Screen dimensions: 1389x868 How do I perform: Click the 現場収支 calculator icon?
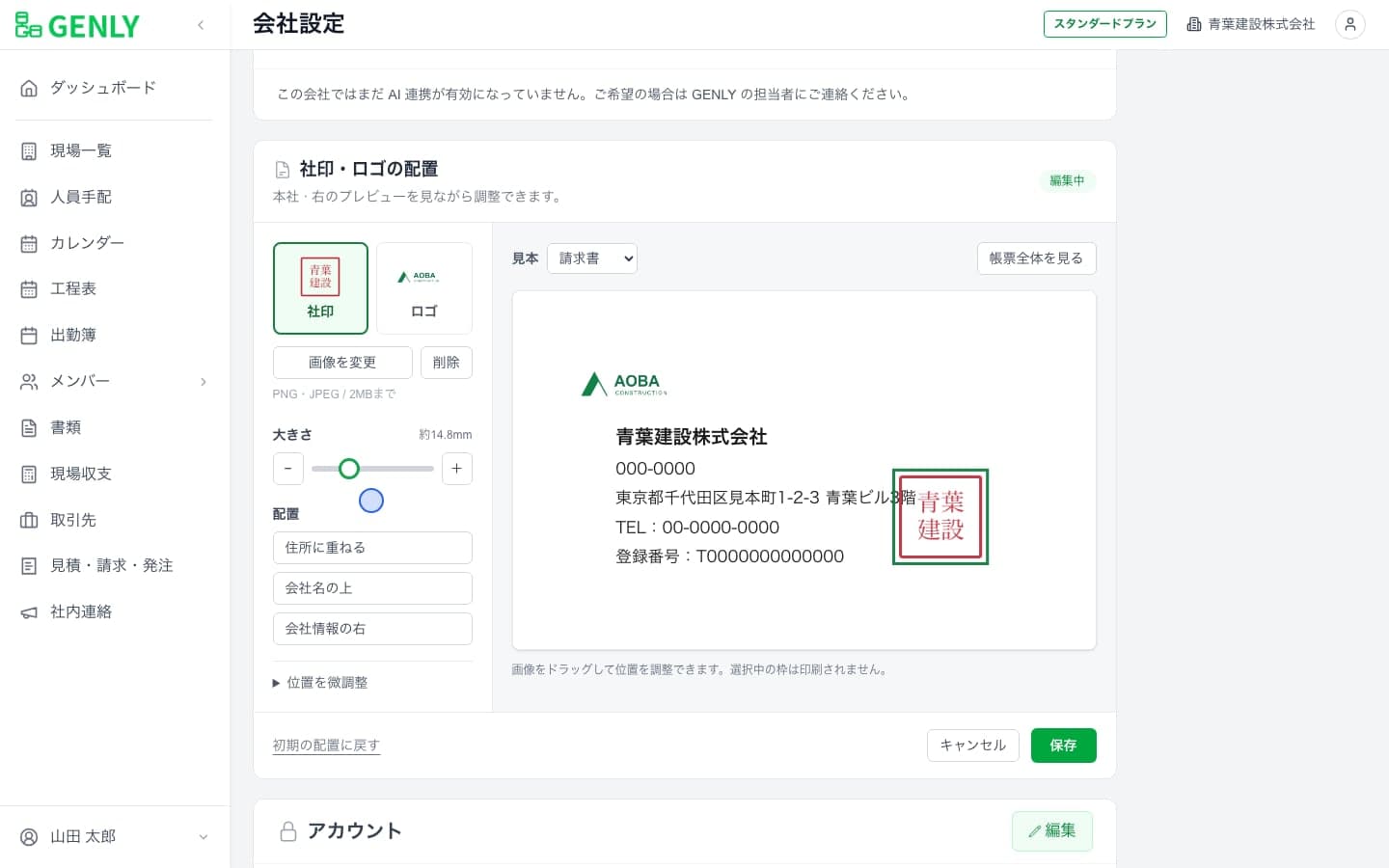(x=29, y=474)
